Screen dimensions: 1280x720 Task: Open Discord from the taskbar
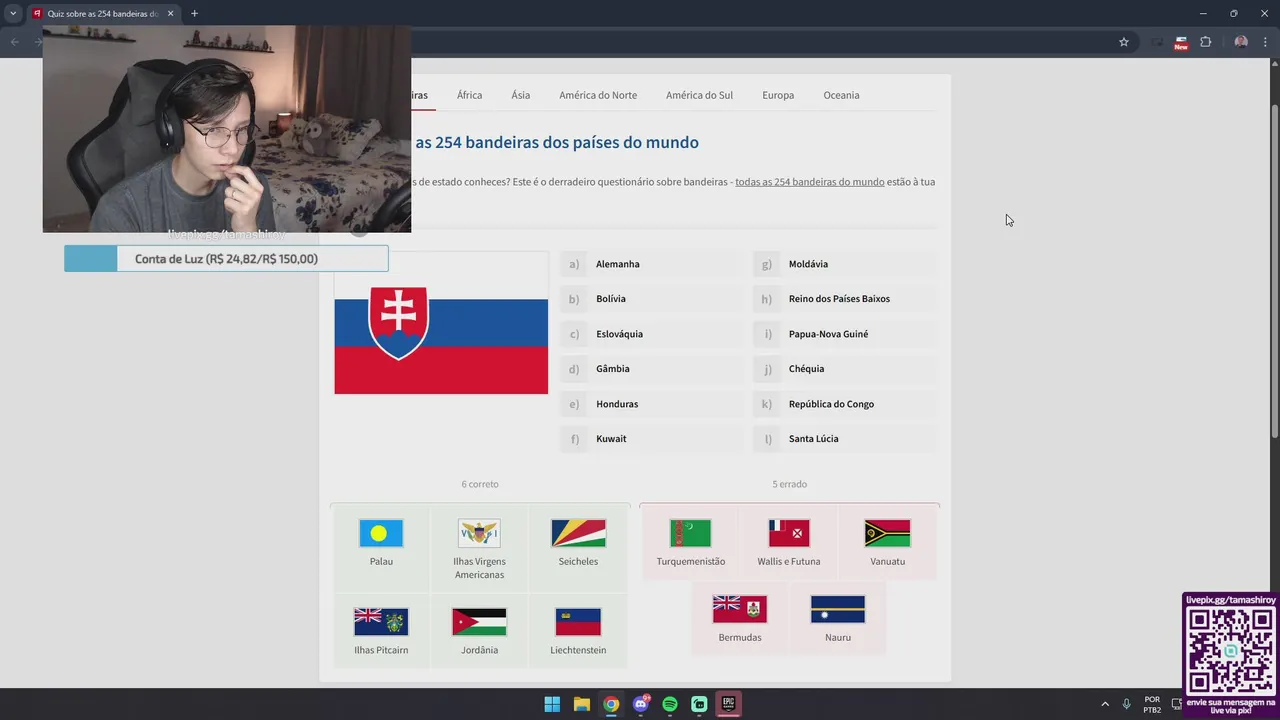(641, 704)
